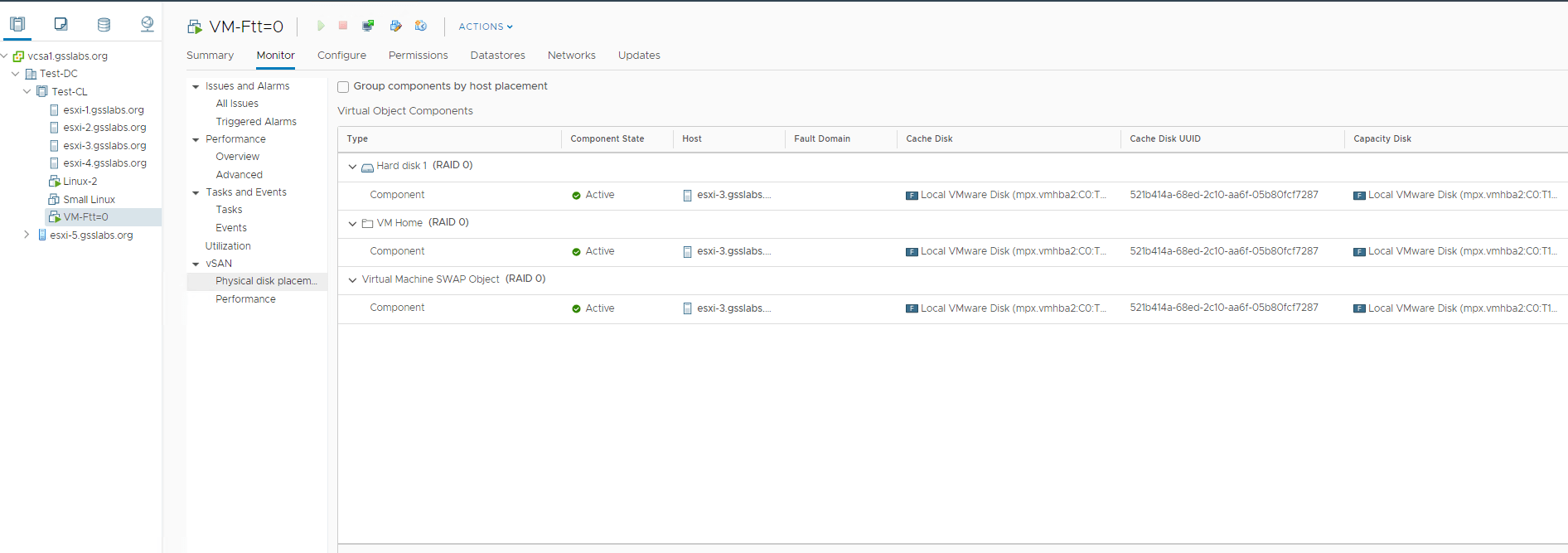Collapse the Hard disk 1 row

point(352,167)
